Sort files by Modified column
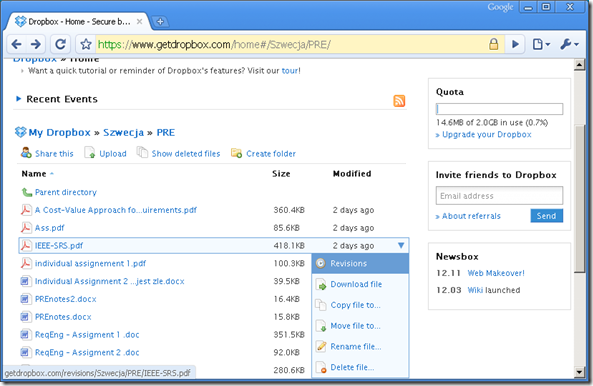The width and height of the screenshot is (593, 386). pos(352,174)
